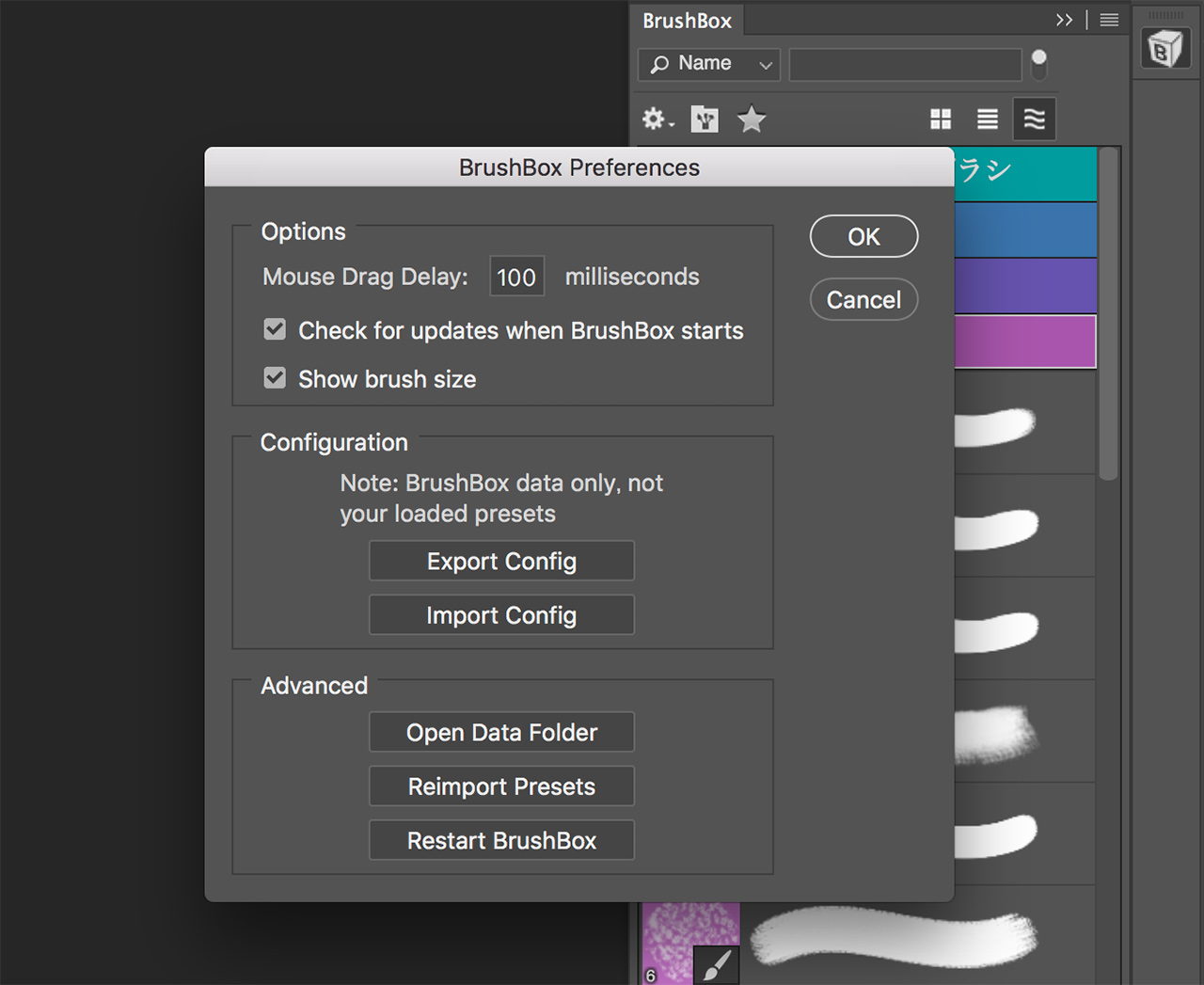Click the 'milliseconds' label text
The image size is (1204, 985).
632,277
